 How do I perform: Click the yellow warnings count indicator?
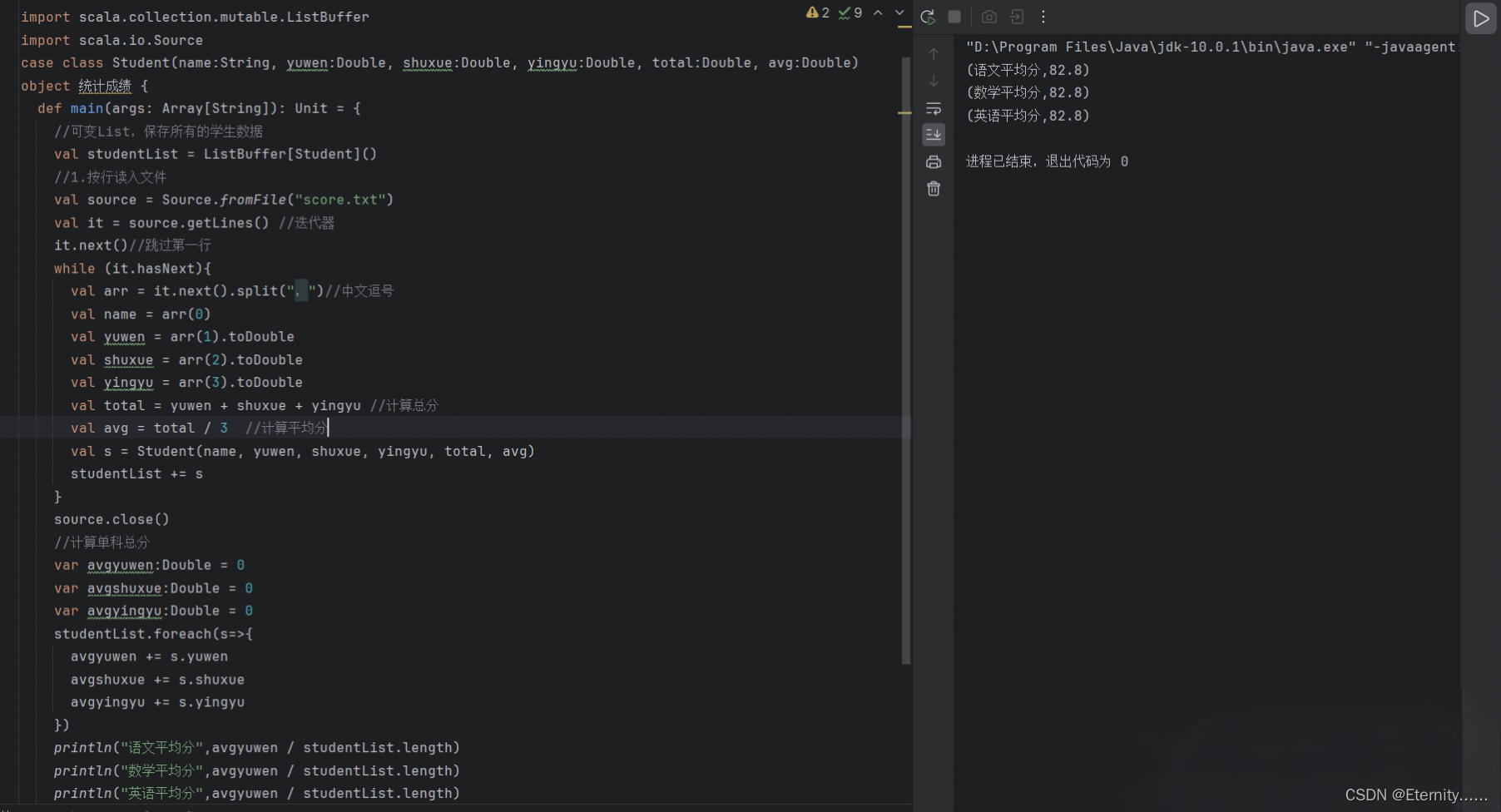(818, 12)
